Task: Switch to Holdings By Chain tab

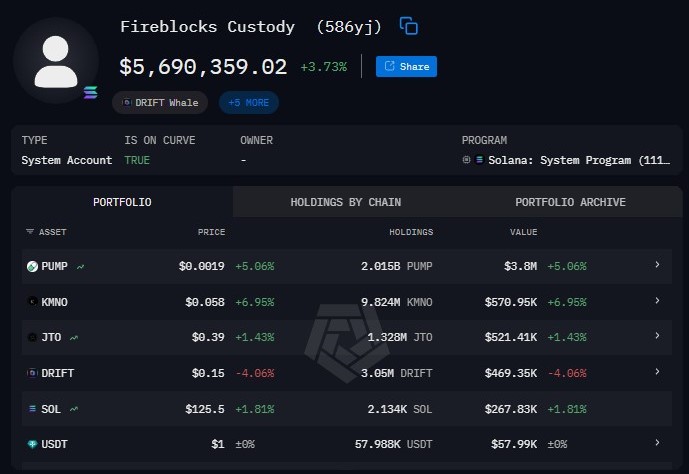Action: point(345,202)
